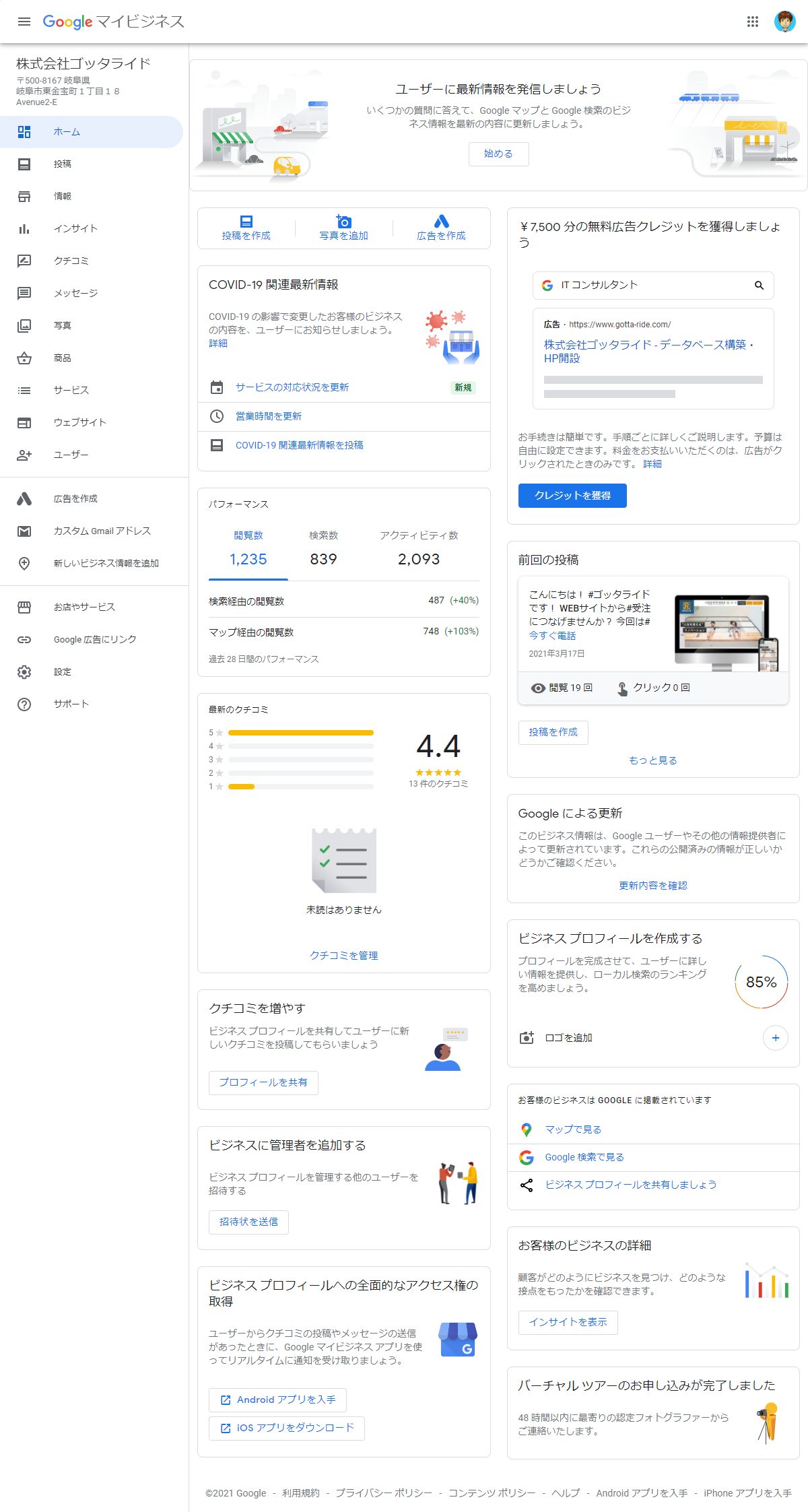Open the マップで見る link
This screenshot has height=1512, width=808.
(573, 1129)
